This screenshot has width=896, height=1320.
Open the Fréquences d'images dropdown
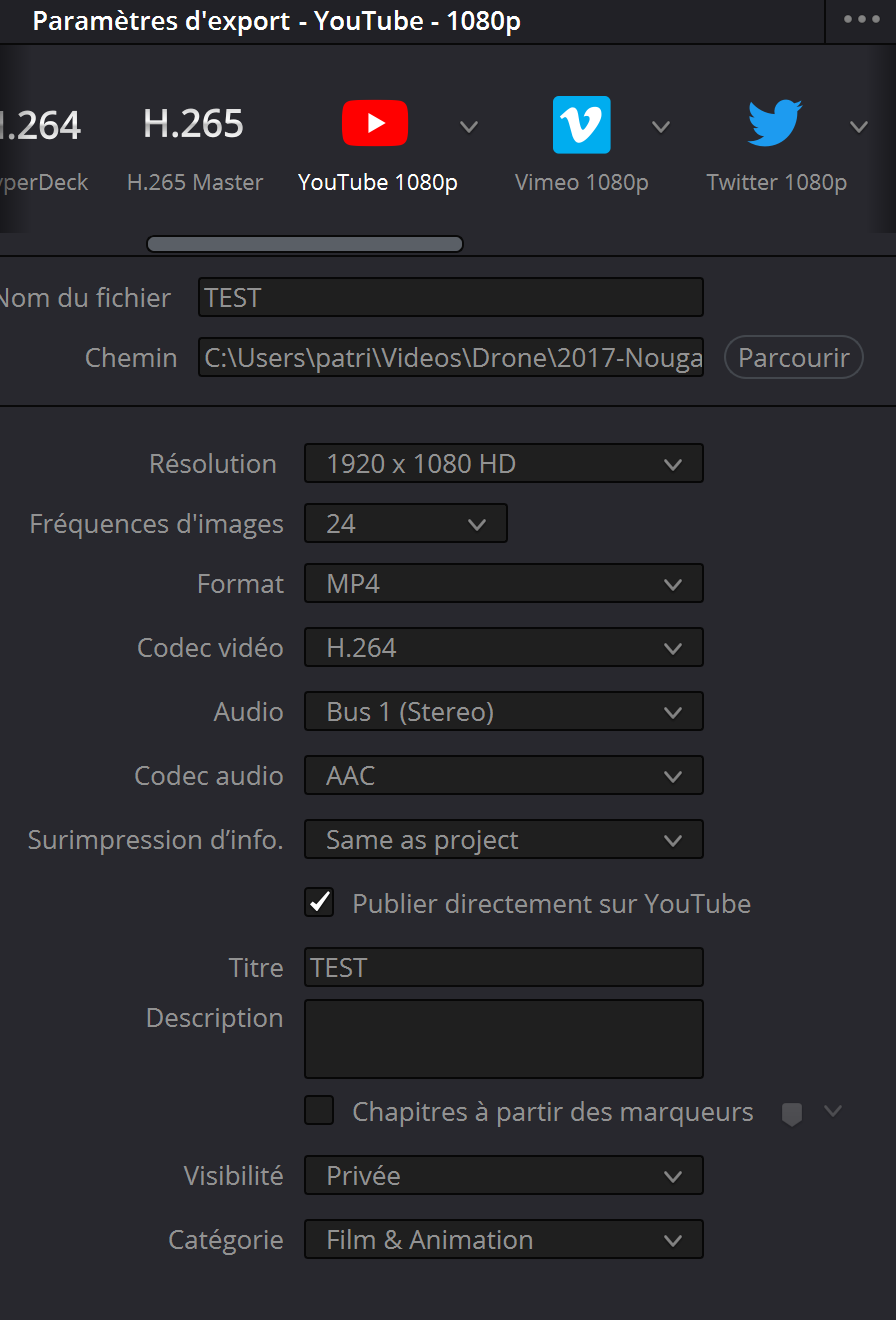click(x=405, y=524)
